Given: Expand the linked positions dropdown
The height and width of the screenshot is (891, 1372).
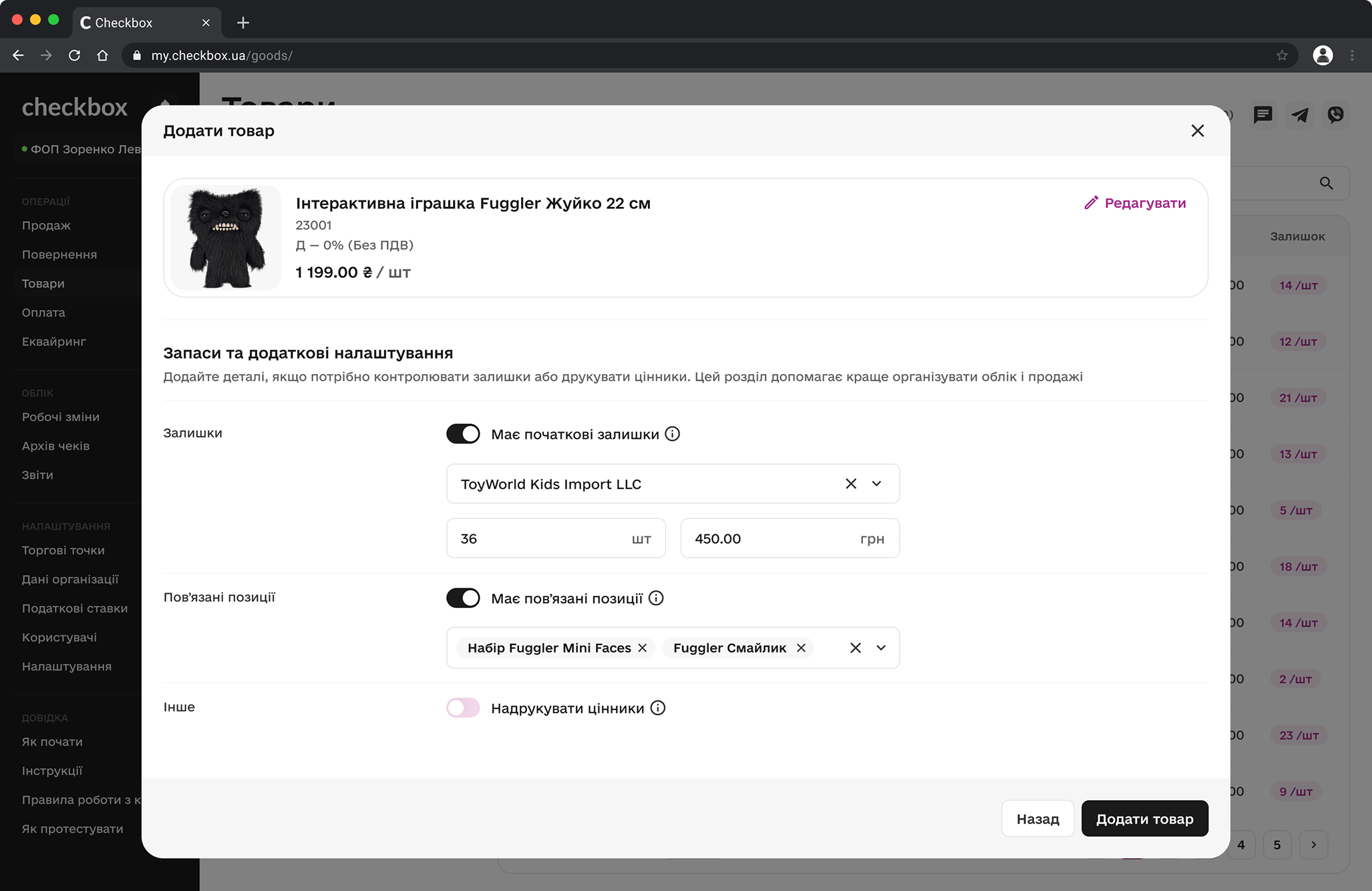Looking at the screenshot, I should point(882,648).
